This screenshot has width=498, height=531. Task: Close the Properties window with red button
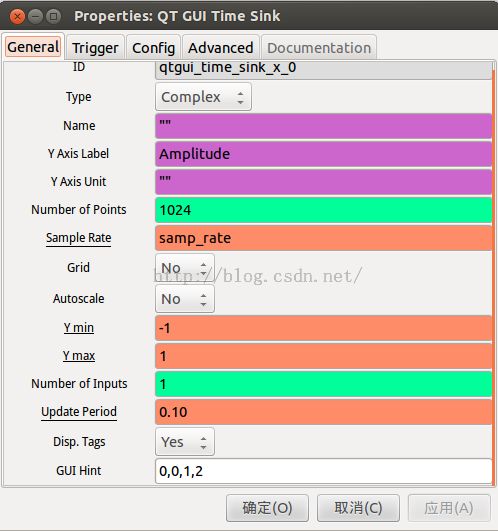pyautogui.click(x=17, y=16)
